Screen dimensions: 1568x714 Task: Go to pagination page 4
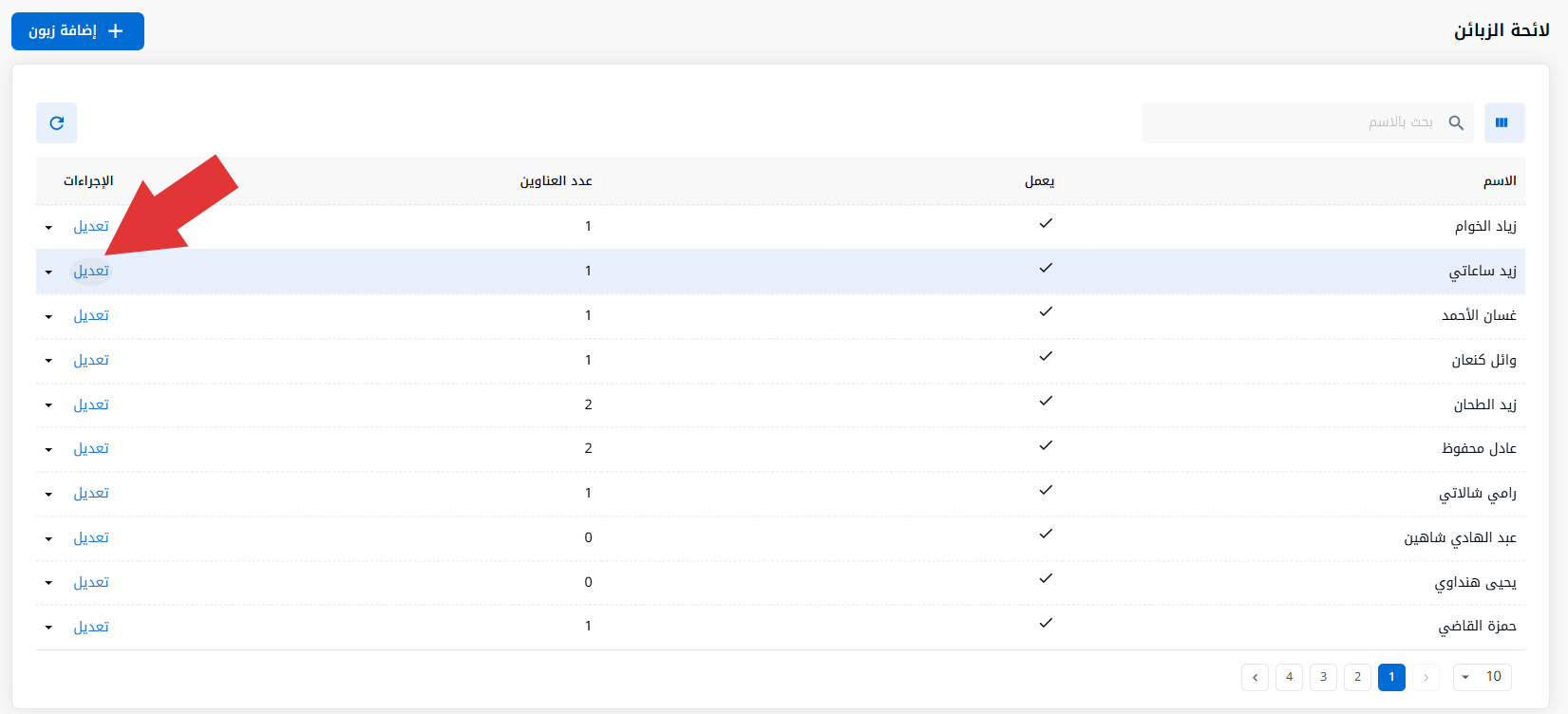click(x=1289, y=677)
